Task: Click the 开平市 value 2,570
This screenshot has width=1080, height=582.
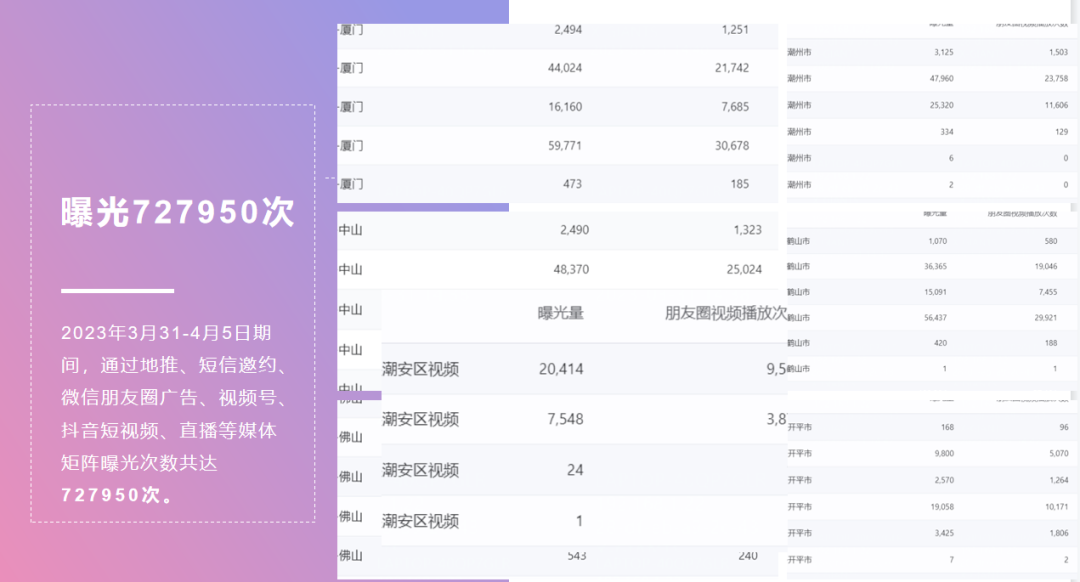Action: (944, 480)
